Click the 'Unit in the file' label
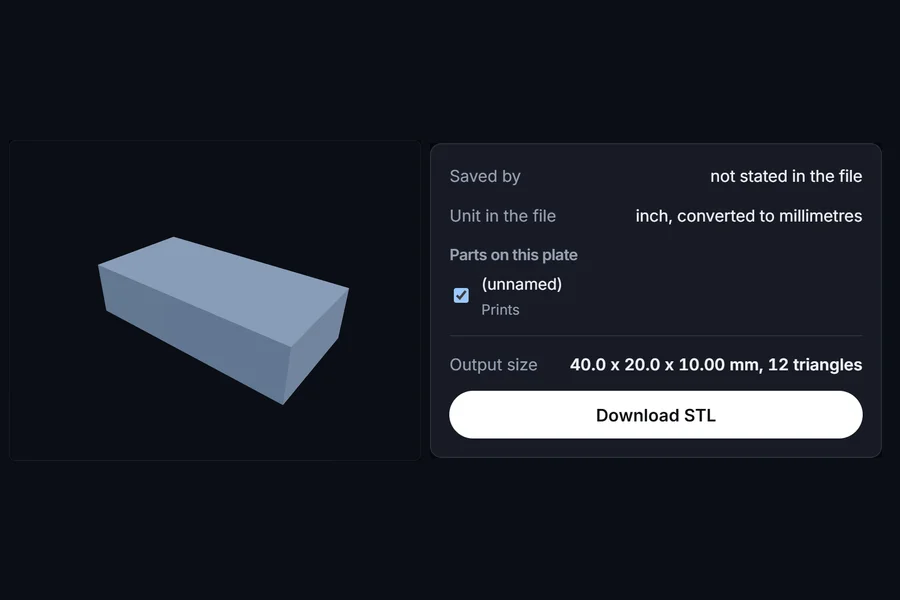 (x=503, y=215)
